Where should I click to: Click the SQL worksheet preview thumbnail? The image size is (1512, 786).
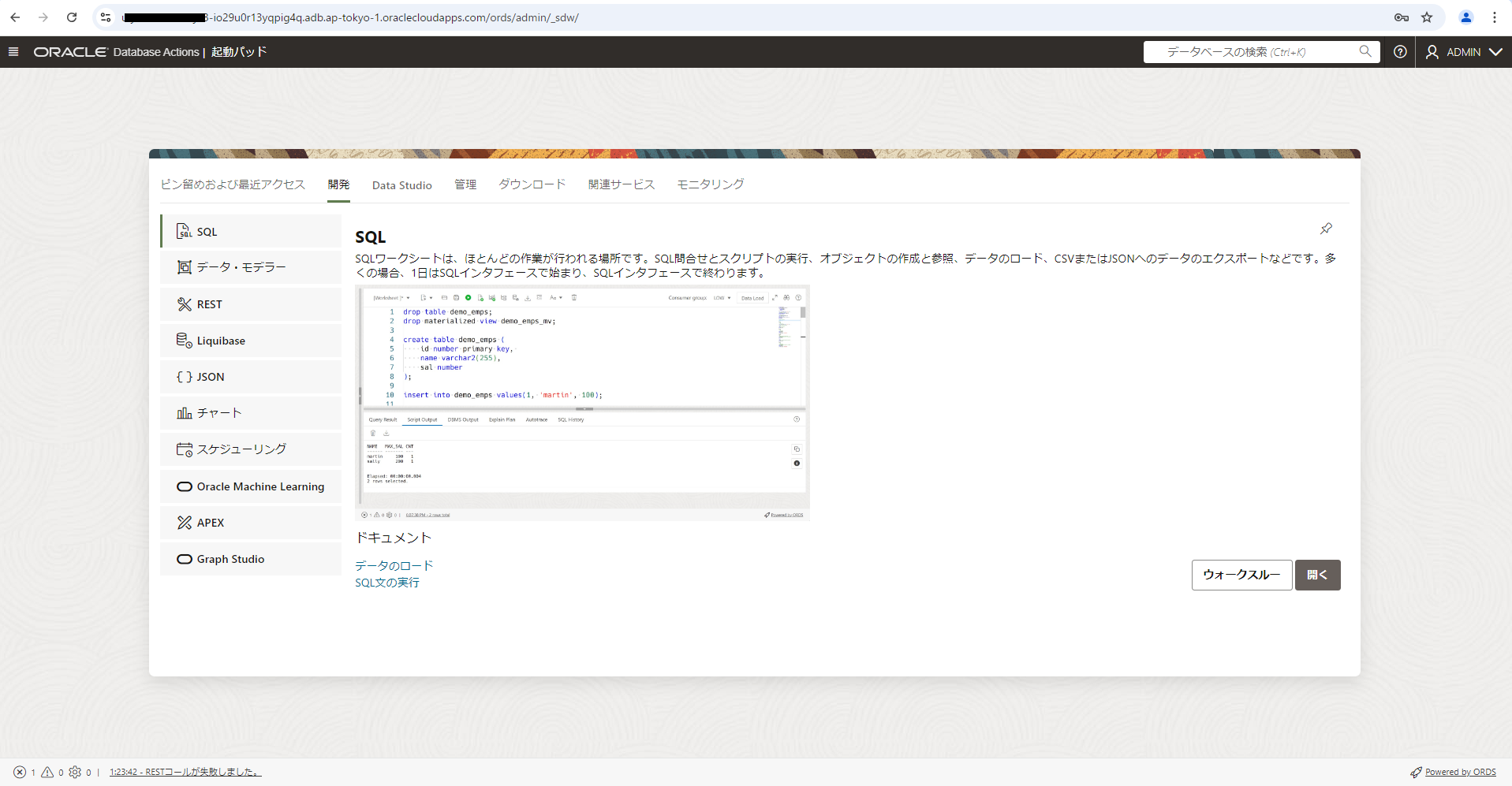583,403
